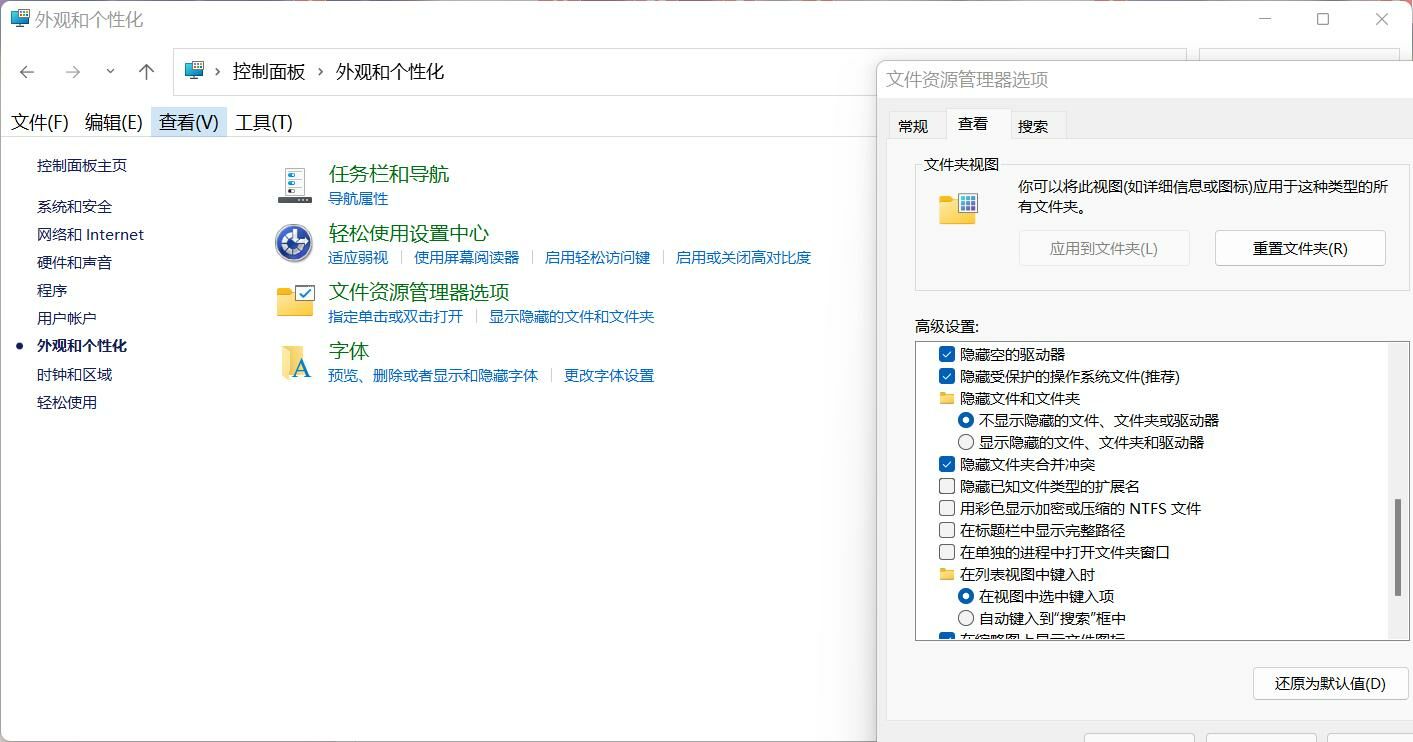Expand the breadcrumb chevron after 控制面板

321,72
